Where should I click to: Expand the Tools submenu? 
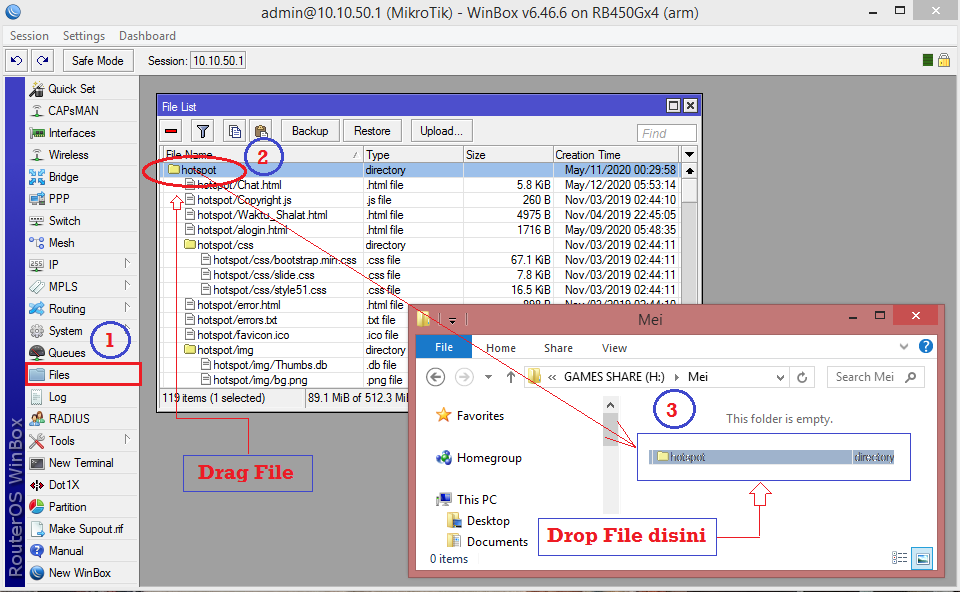click(127, 440)
